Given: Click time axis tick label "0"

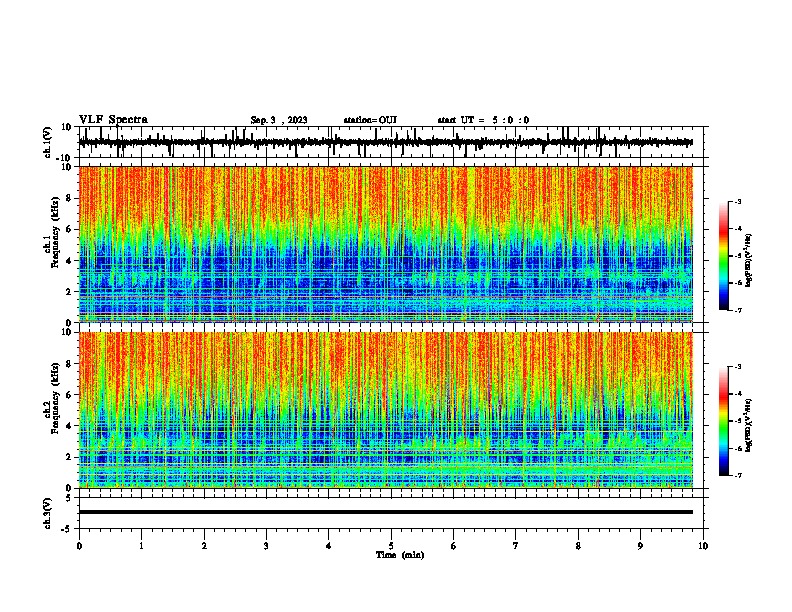Looking at the screenshot, I should pyautogui.click(x=79, y=546).
